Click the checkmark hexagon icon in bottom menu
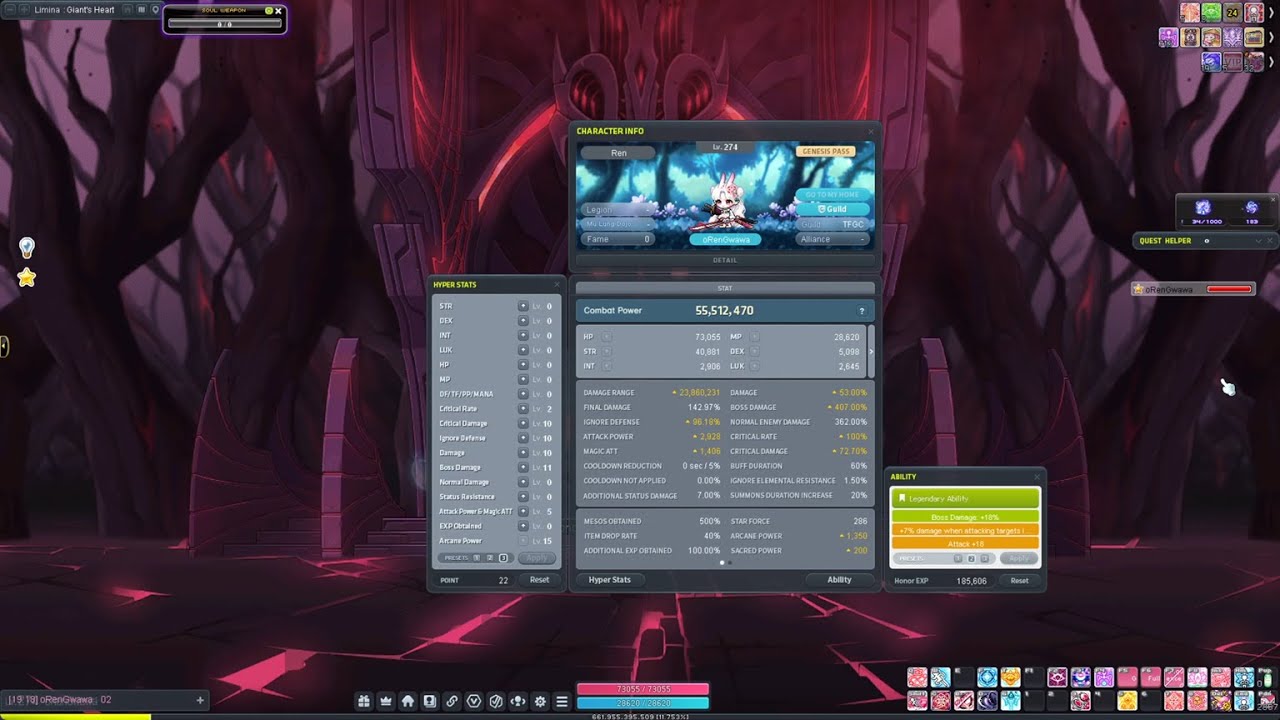The height and width of the screenshot is (720, 1280). [496, 701]
